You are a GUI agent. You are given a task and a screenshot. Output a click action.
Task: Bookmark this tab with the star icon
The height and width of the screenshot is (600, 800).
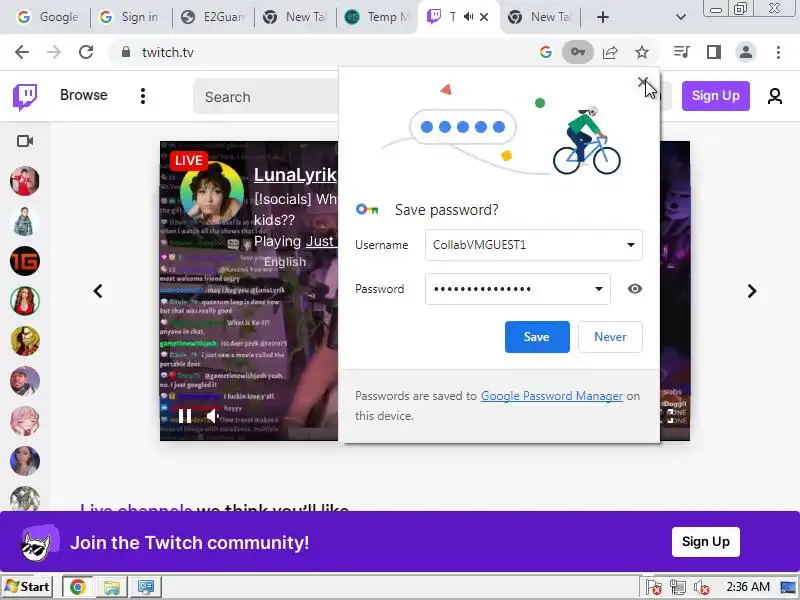point(642,52)
